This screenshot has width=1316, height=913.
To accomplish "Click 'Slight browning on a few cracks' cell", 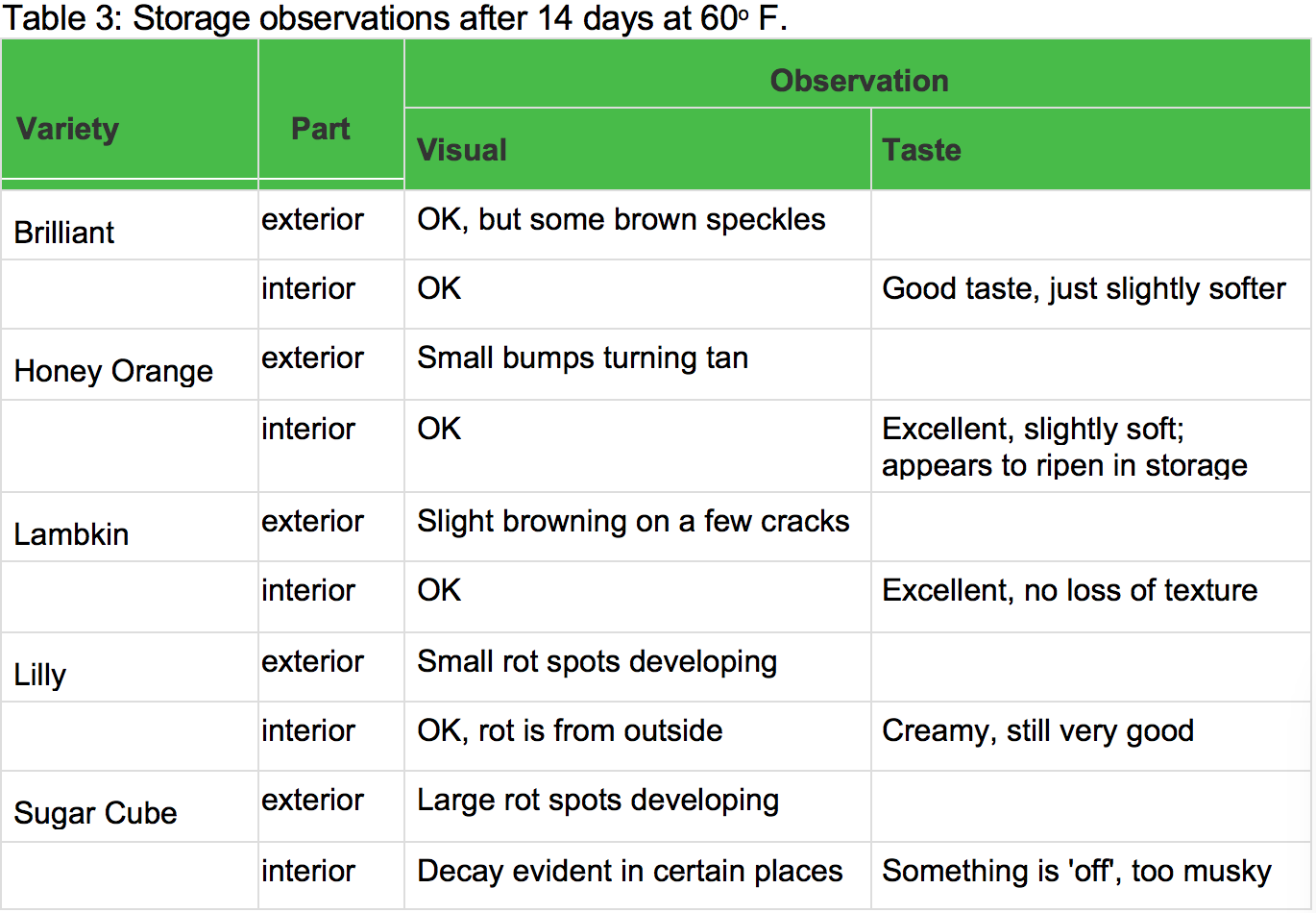I will point(633,522).
